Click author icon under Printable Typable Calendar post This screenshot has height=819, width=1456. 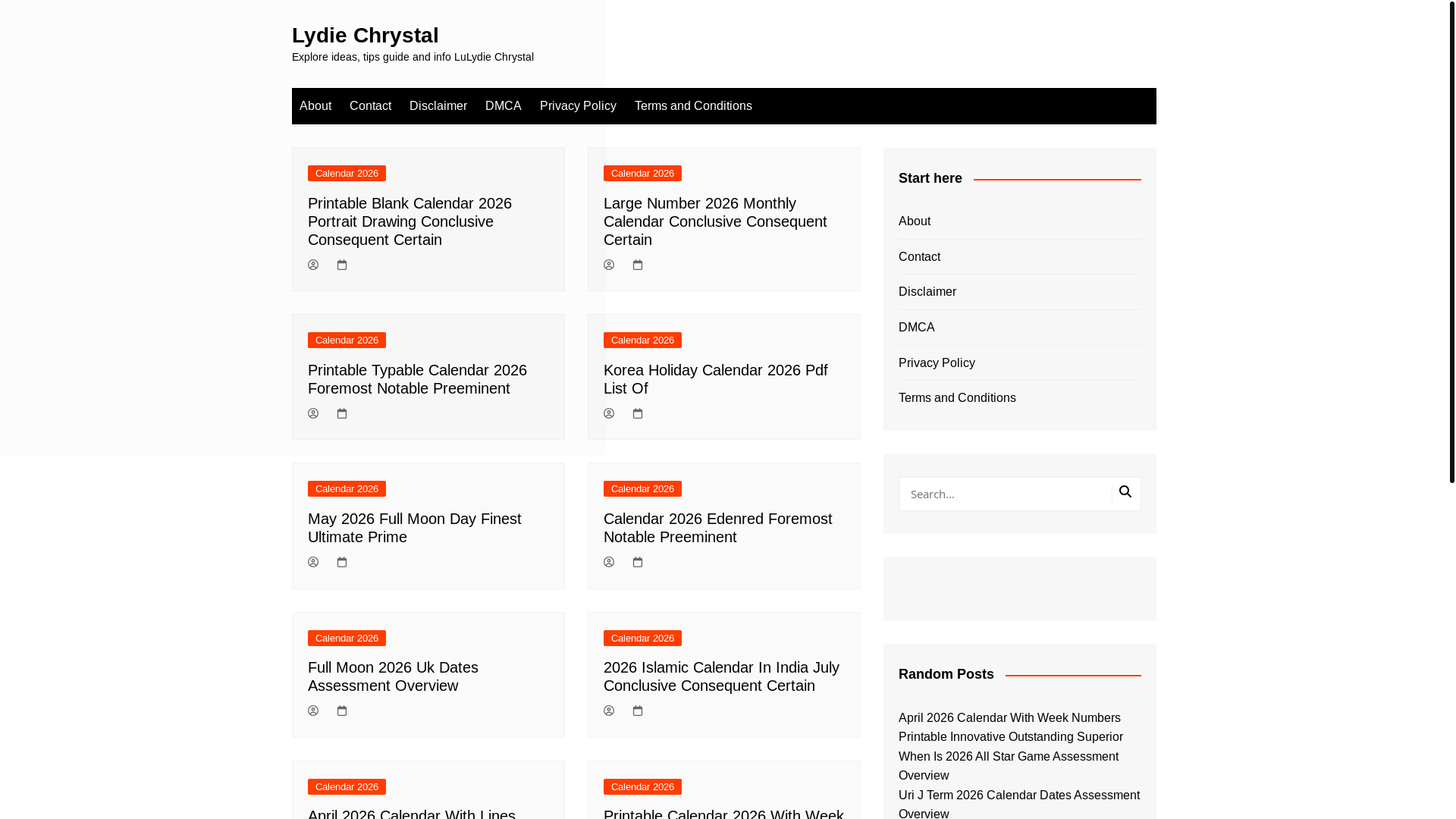[313, 413]
